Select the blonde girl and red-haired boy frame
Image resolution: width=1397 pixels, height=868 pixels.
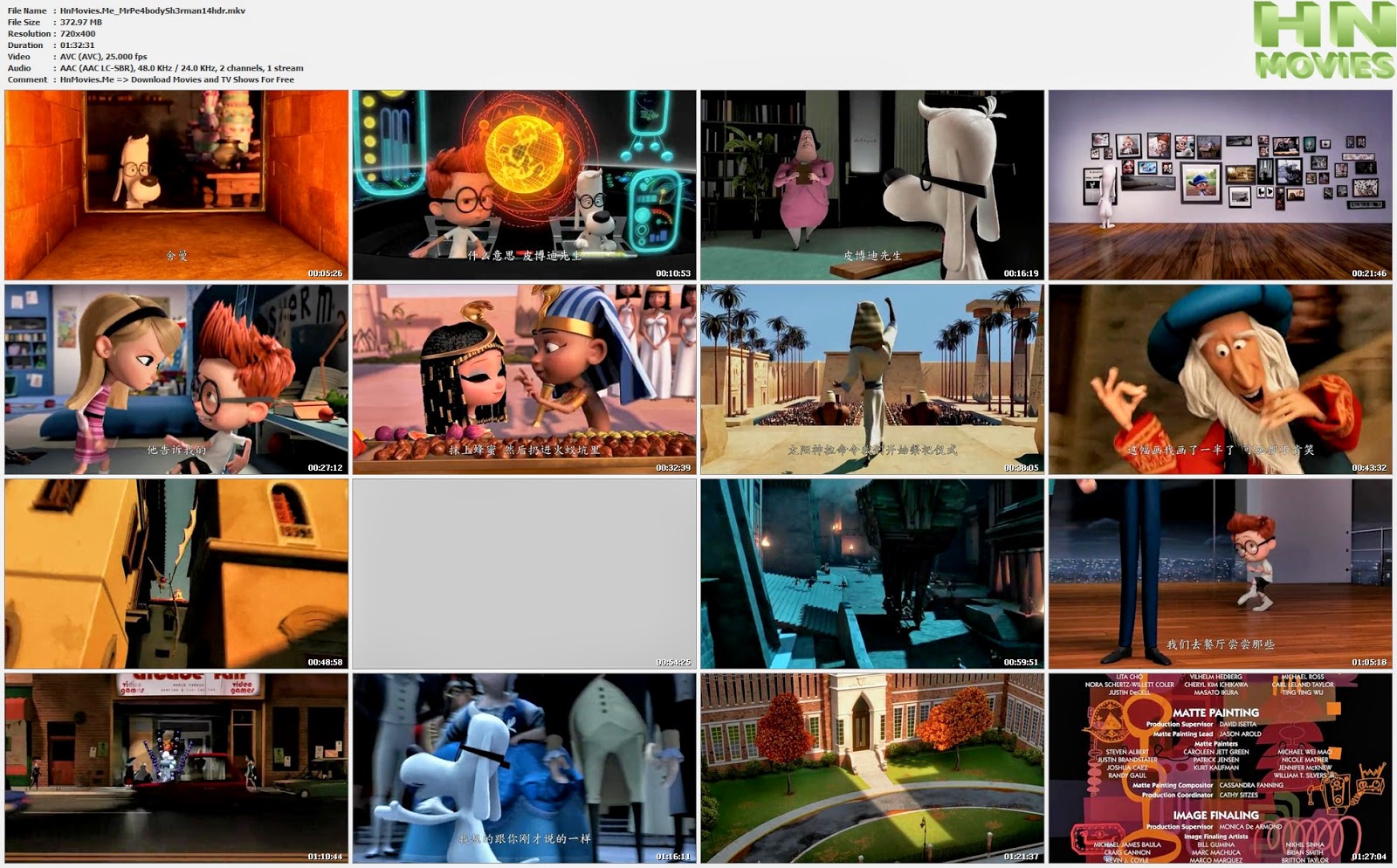176,379
